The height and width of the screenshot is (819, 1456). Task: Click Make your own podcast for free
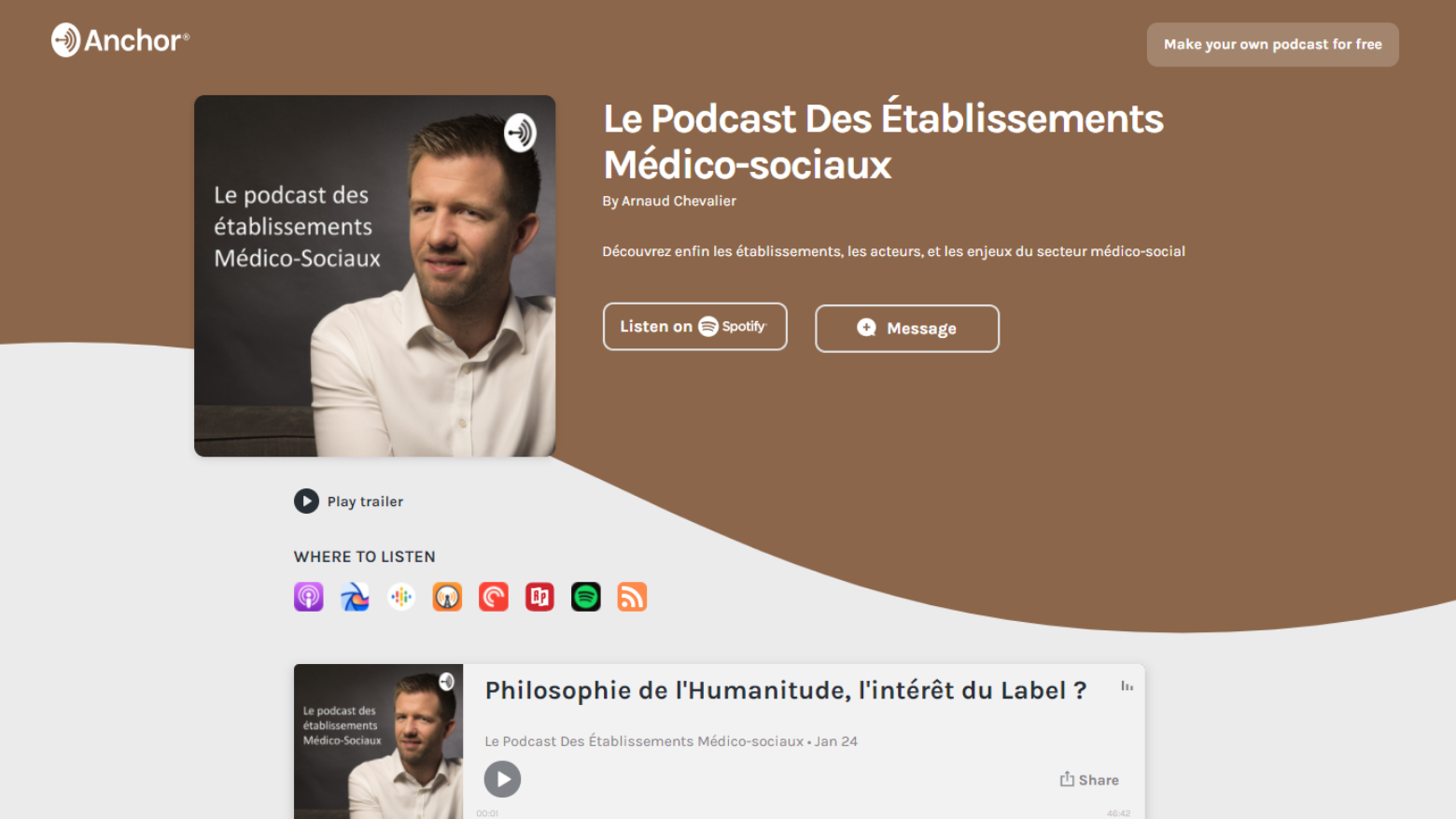click(1272, 45)
